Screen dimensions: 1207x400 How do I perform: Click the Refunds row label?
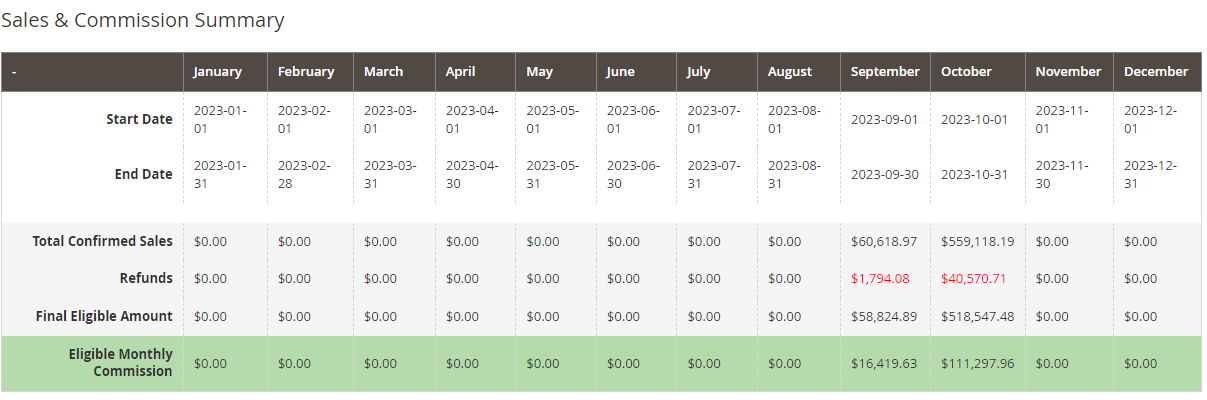click(x=146, y=278)
